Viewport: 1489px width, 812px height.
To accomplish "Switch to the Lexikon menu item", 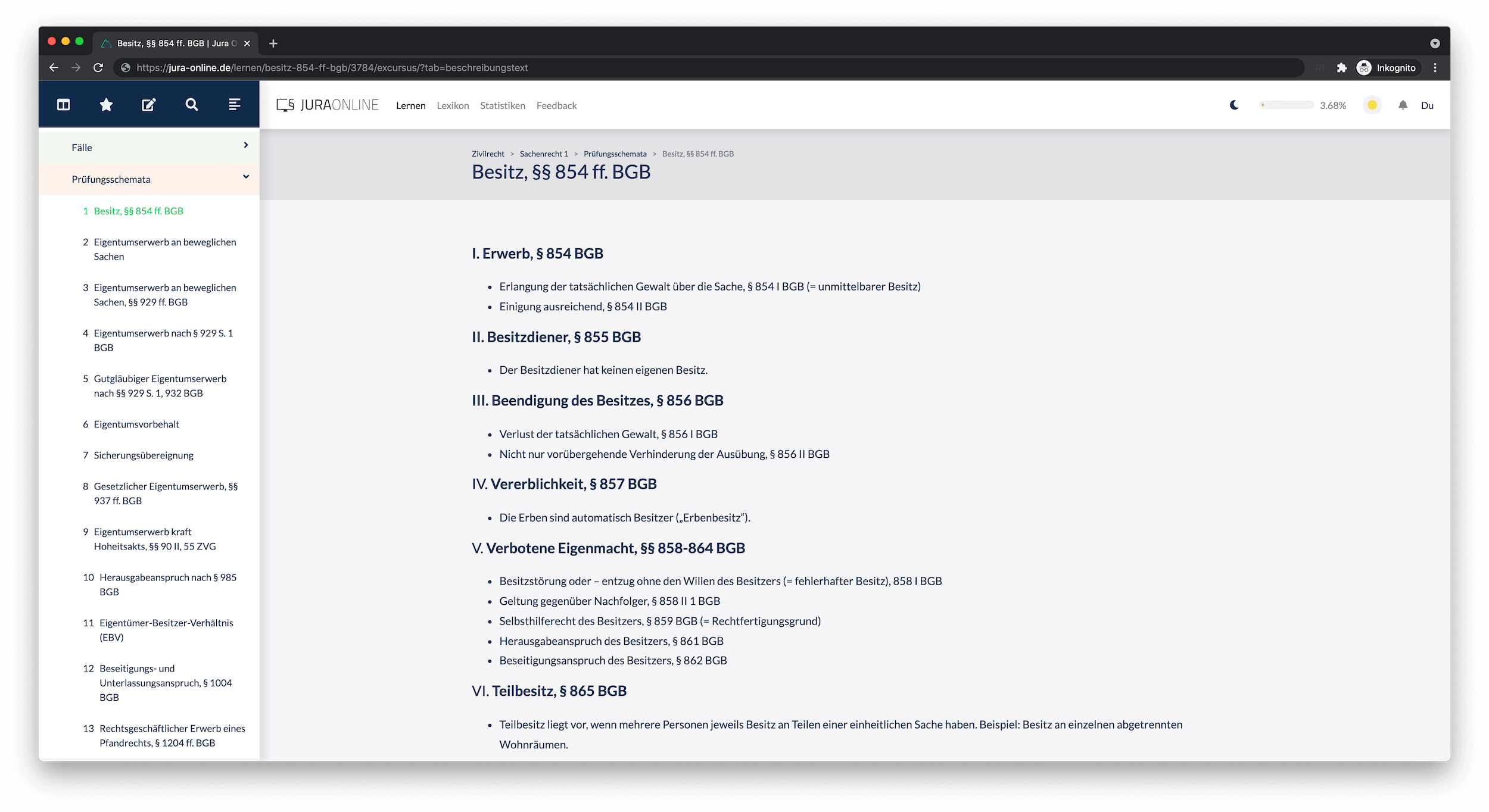I will point(453,105).
